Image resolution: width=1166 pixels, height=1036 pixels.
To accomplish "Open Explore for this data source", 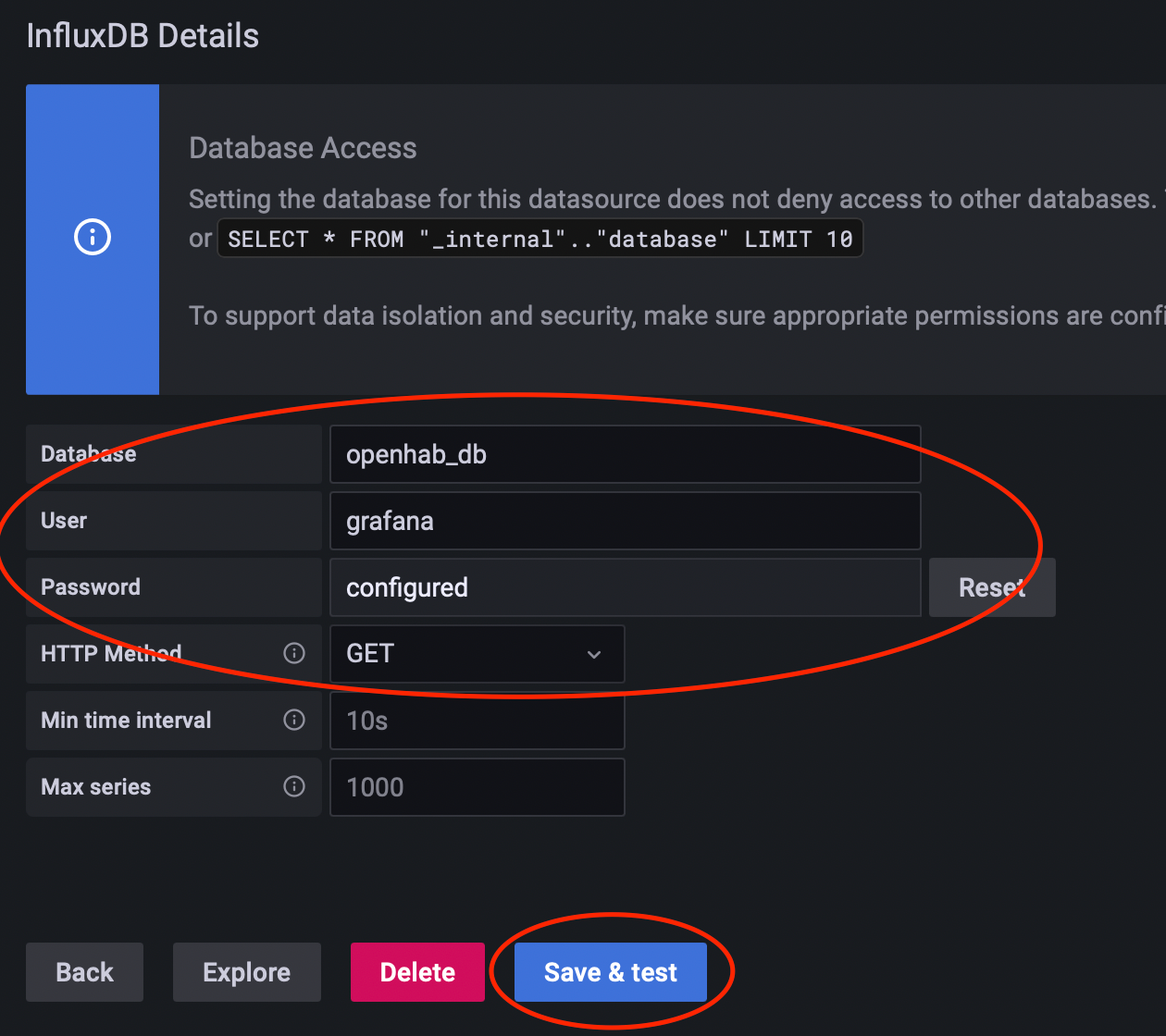I will pos(246,972).
